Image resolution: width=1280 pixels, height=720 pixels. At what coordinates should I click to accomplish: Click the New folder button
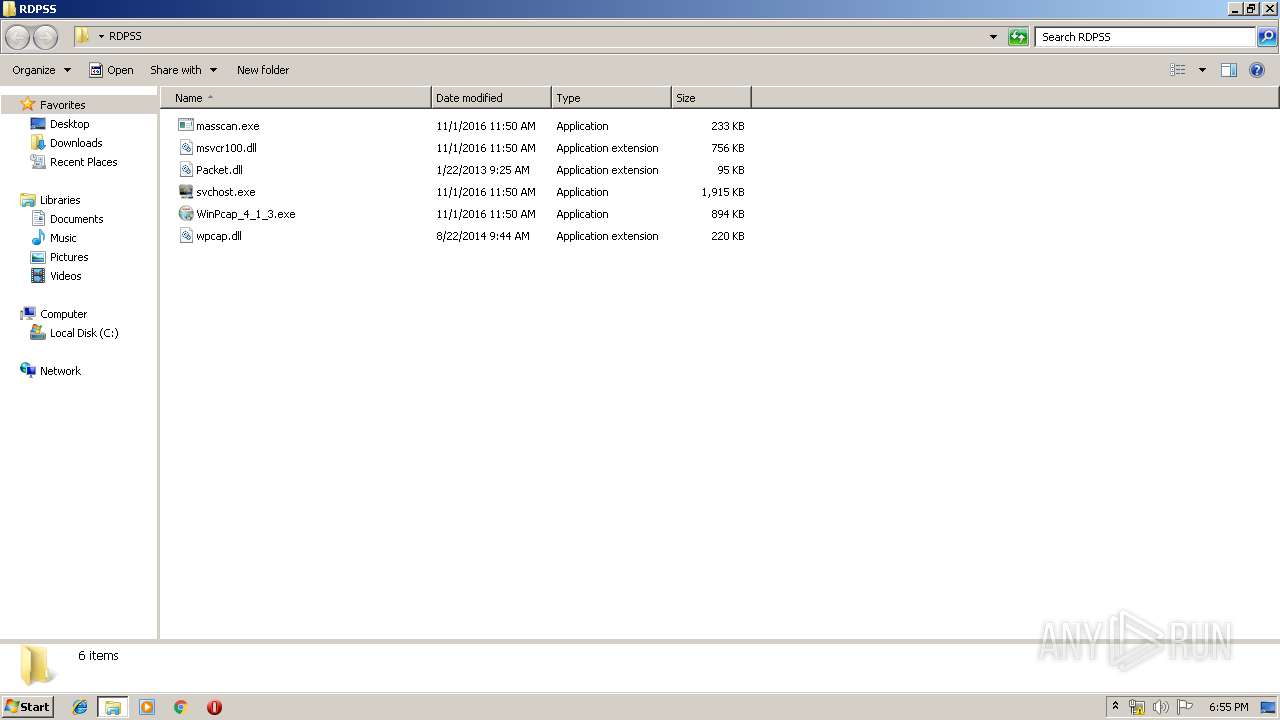pyautogui.click(x=263, y=70)
